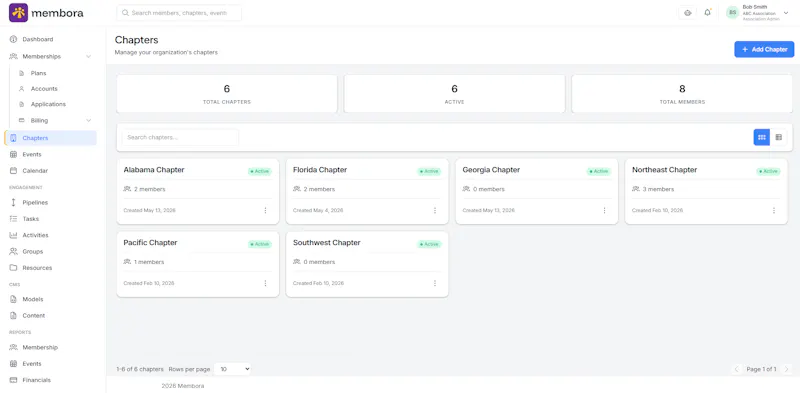This screenshot has width=800, height=393.
Task: Switch to grid view
Action: [762, 137]
